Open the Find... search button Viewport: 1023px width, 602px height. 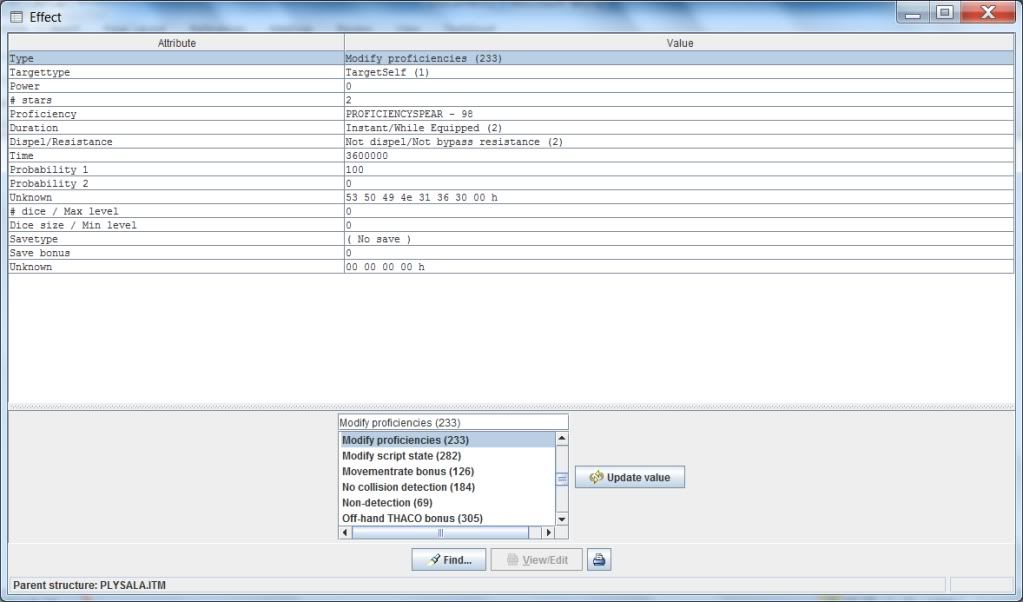click(449, 560)
